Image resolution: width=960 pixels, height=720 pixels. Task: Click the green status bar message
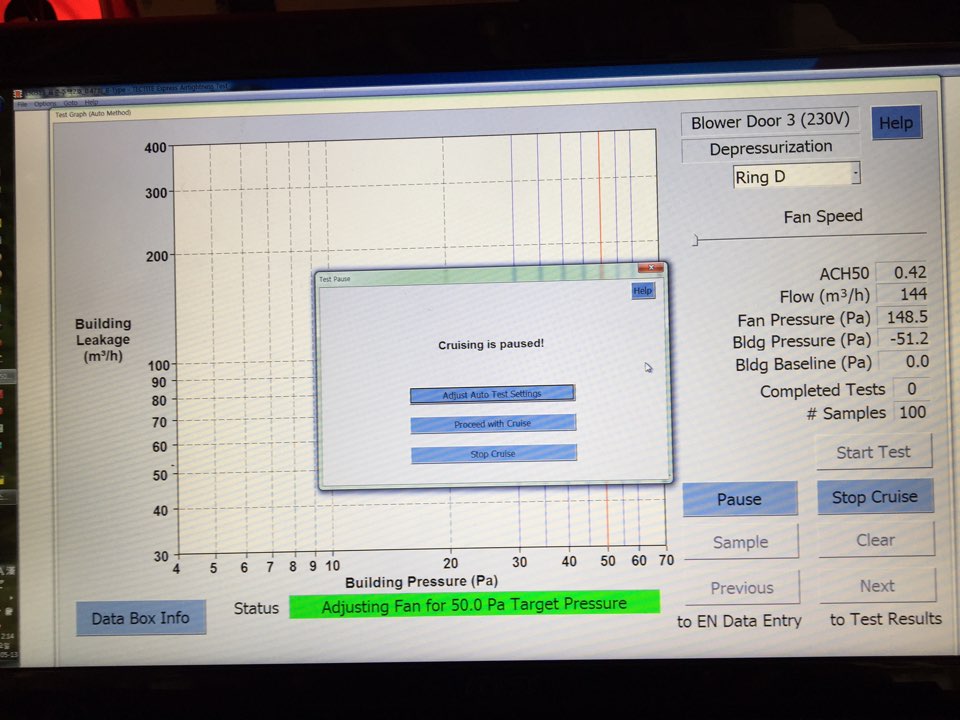pyautogui.click(x=474, y=604)
